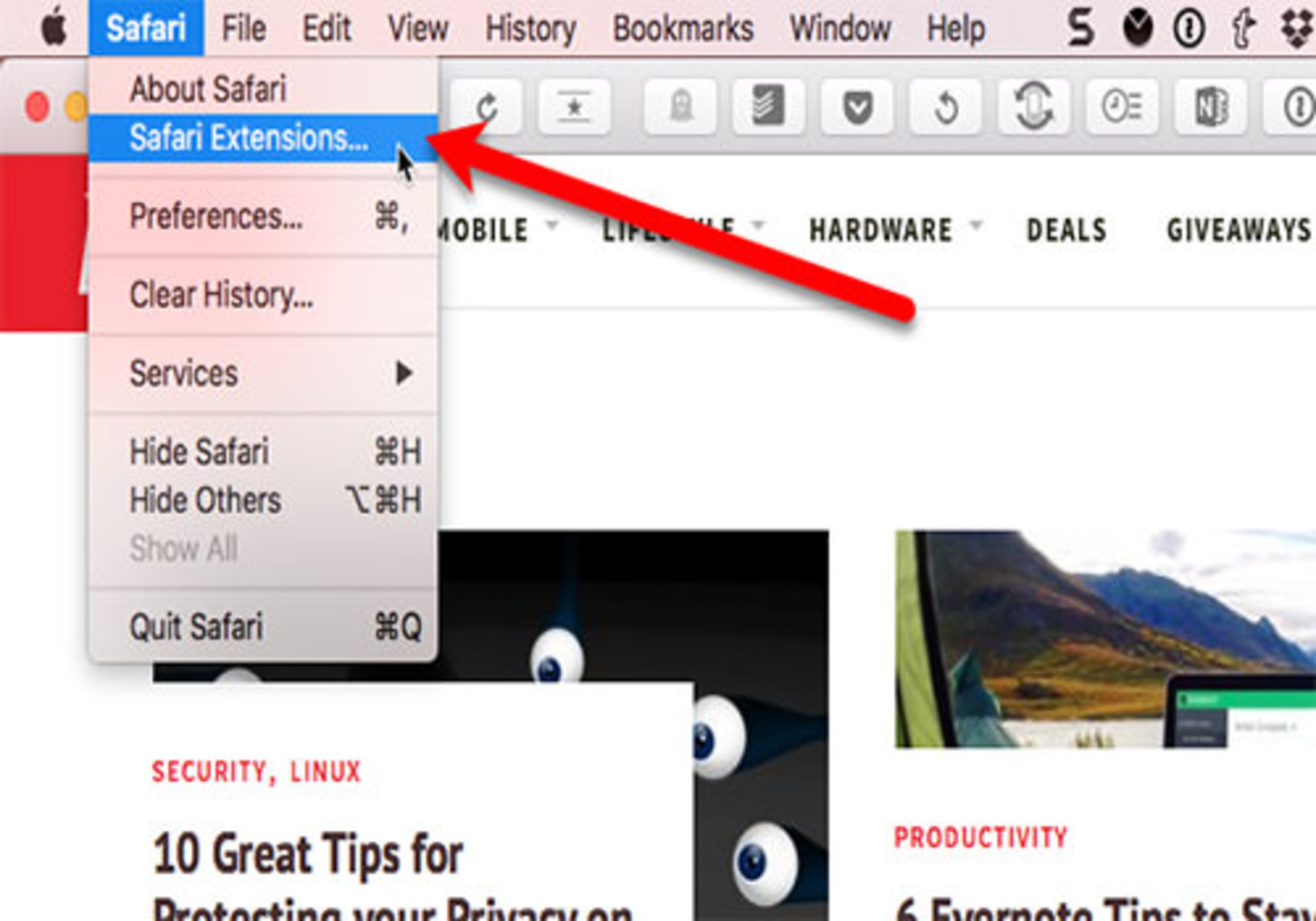
Task: Open the '10 Great Tips for' article headline
Action: tap(308, 854)
